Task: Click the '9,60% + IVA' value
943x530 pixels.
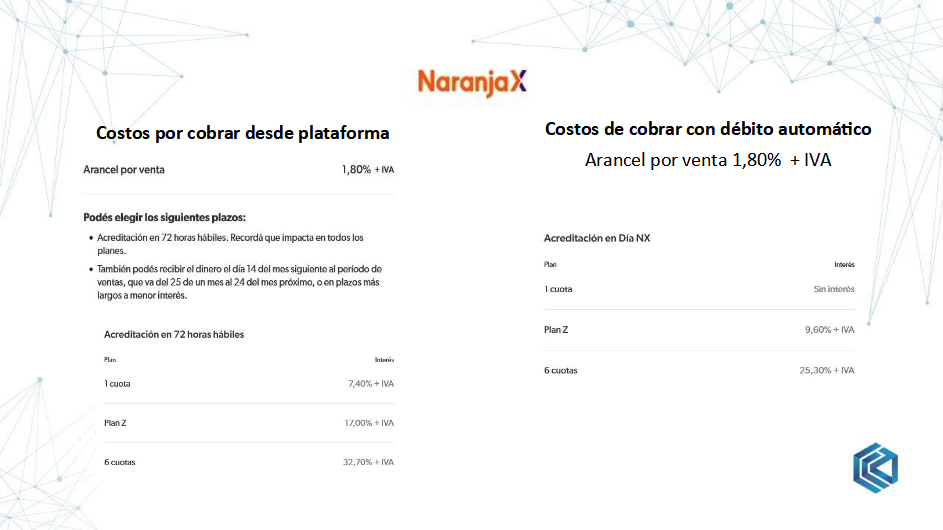Action: coord(830,330)
